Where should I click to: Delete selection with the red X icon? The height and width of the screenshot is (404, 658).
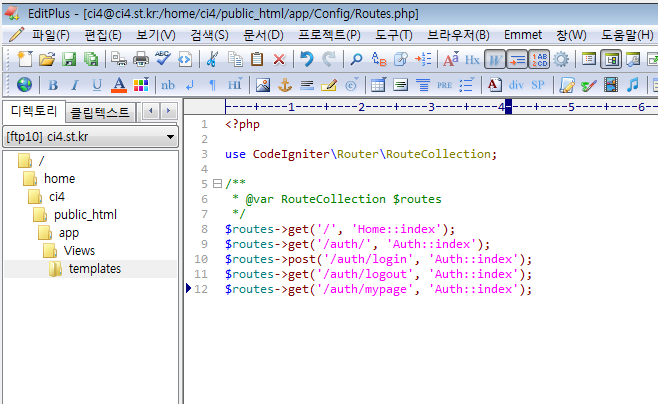(x=279, y=59)
